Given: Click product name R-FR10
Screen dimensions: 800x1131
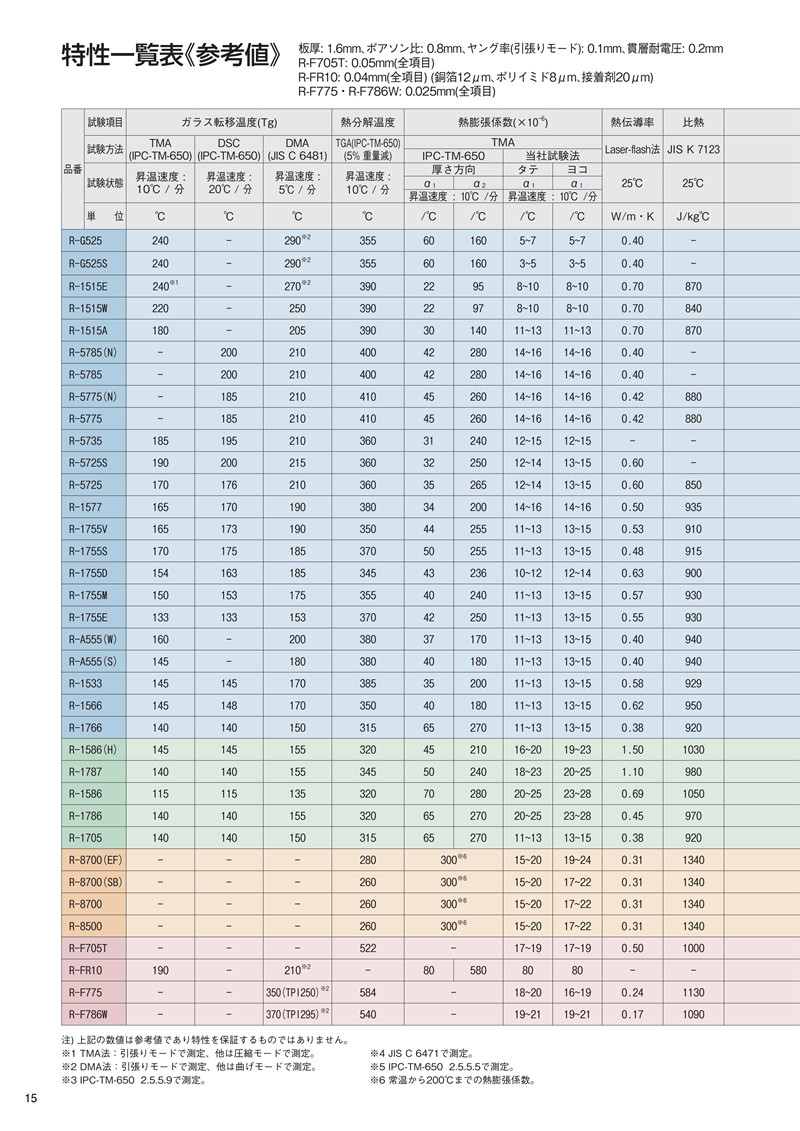Looking at the screenshot, I should coord(86,970).
